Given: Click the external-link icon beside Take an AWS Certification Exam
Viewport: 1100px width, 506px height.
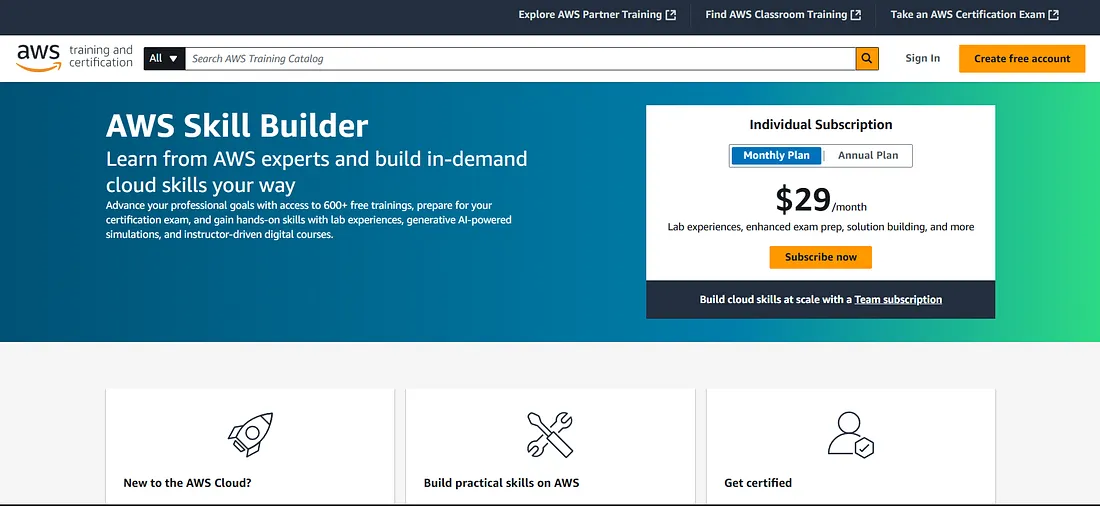Looking at the screenshot, I should (1054, 15).
